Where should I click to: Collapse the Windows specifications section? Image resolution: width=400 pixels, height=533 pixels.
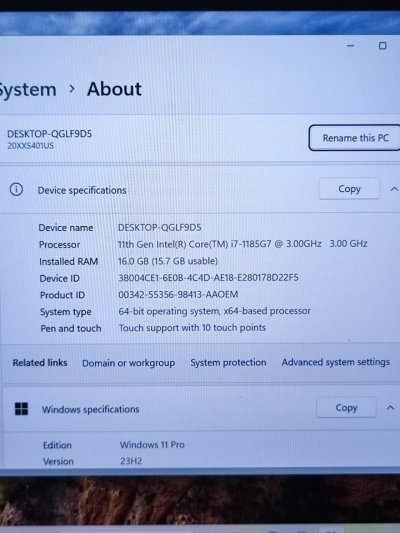(390, 408)
